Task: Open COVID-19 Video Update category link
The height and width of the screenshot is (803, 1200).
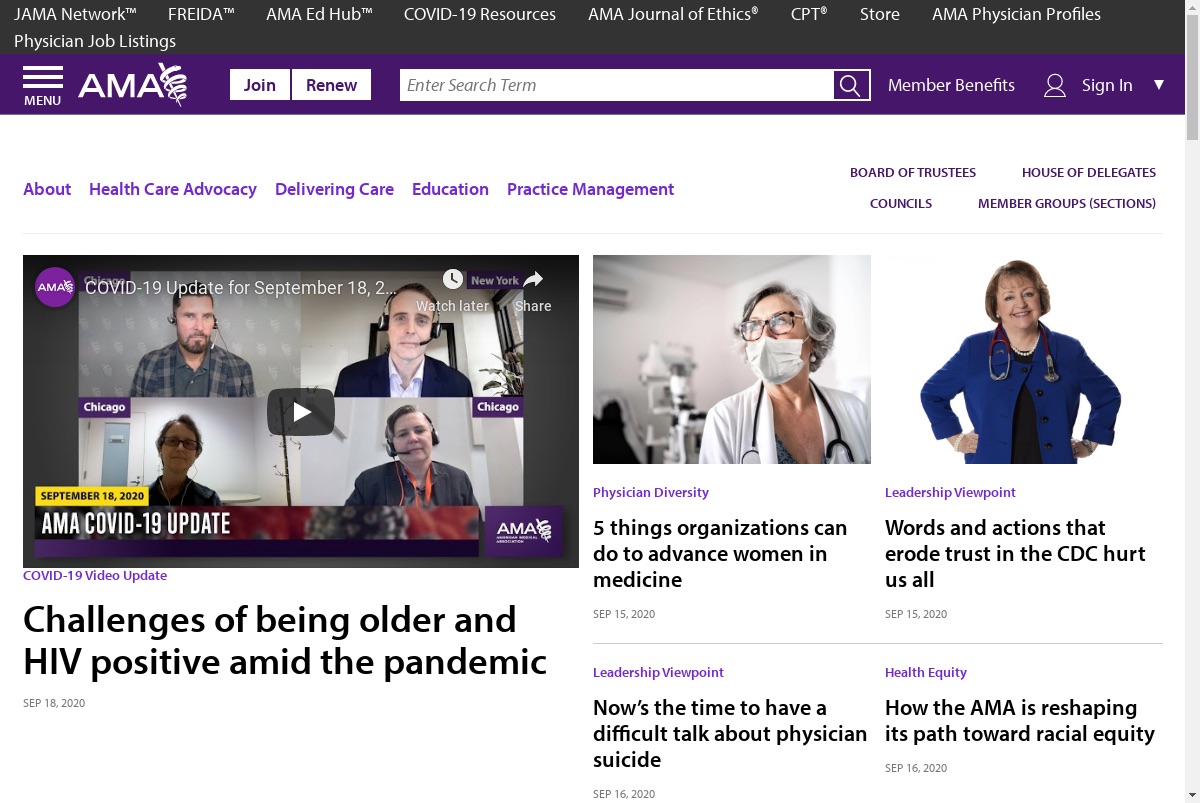Action: [x=95, y=575]
